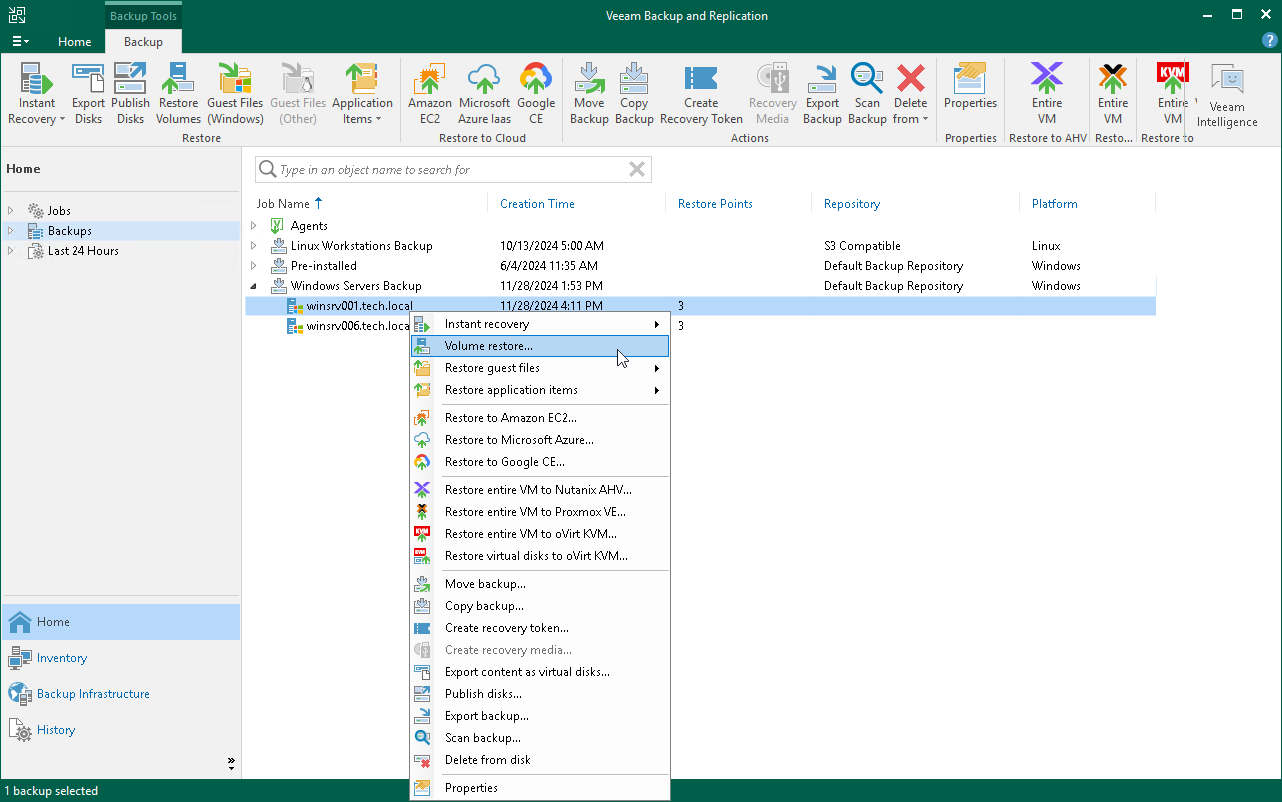
Task: Expand the Jobs tree node
Action: [11, 211]
